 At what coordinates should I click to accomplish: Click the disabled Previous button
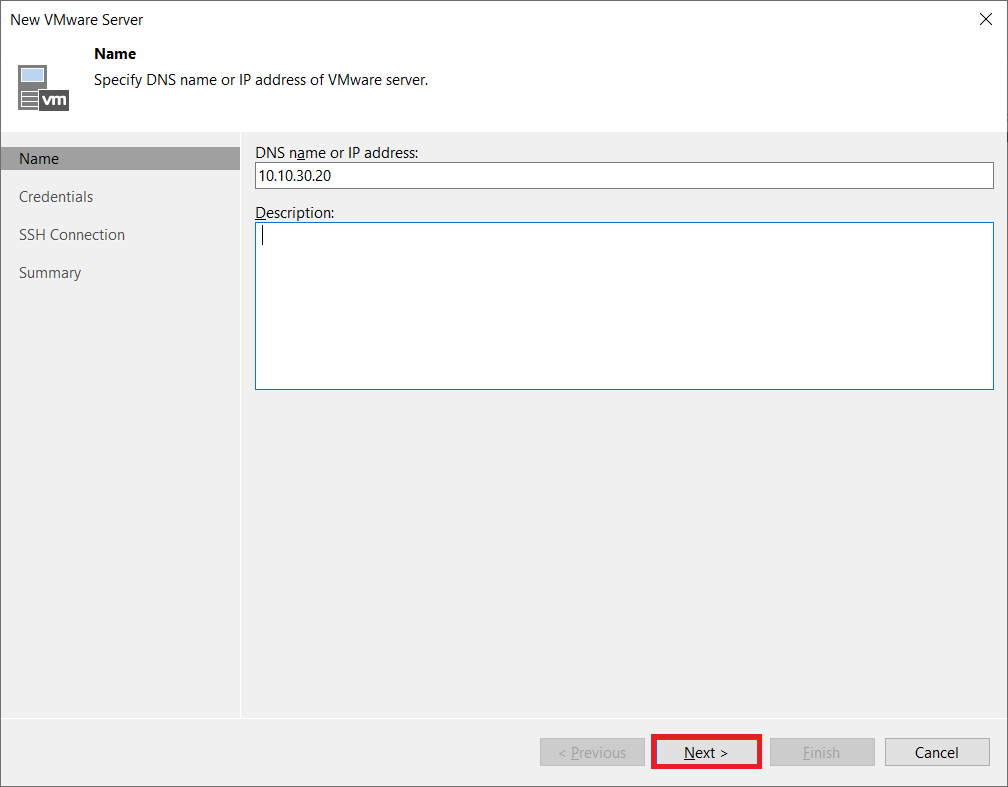[592, 753]
